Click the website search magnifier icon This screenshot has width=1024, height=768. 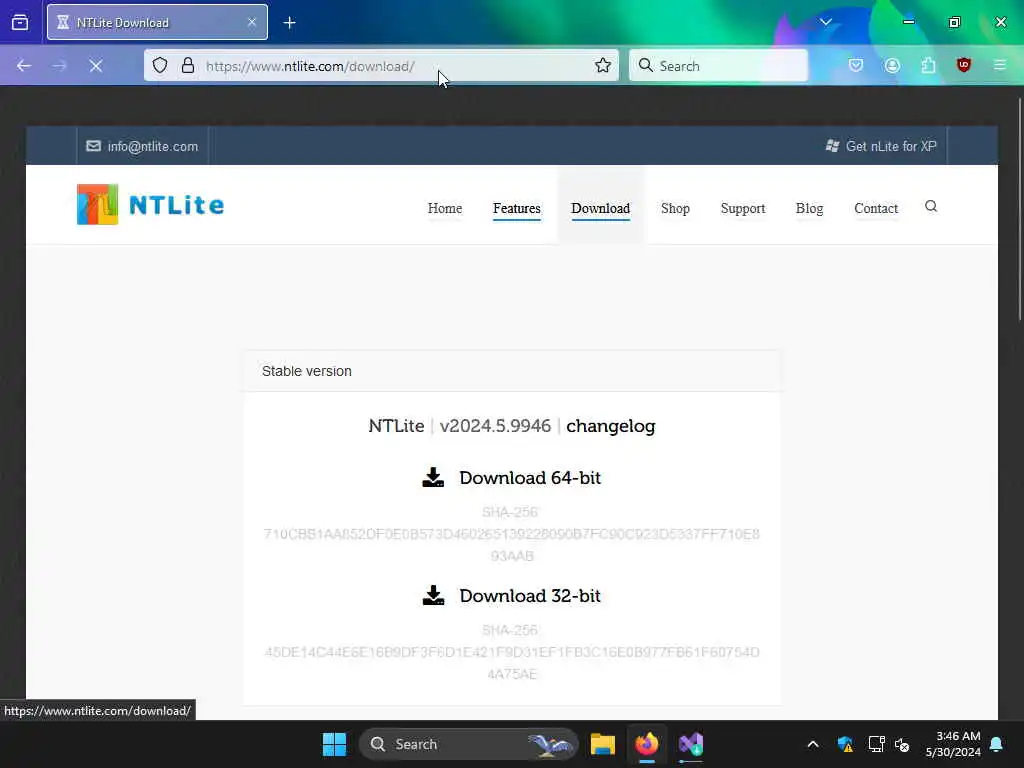pyautogui.click(x=931, y=206)
